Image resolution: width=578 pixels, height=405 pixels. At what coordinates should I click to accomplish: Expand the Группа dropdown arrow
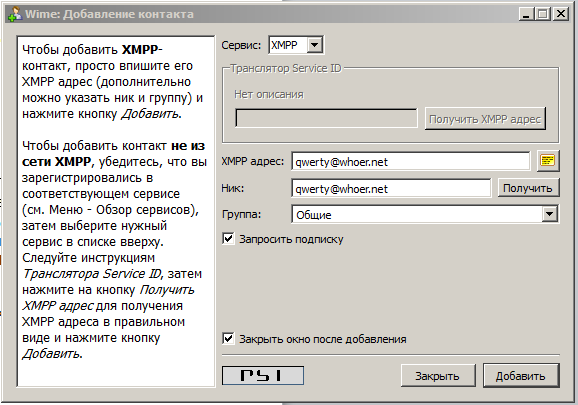[549, 214]
